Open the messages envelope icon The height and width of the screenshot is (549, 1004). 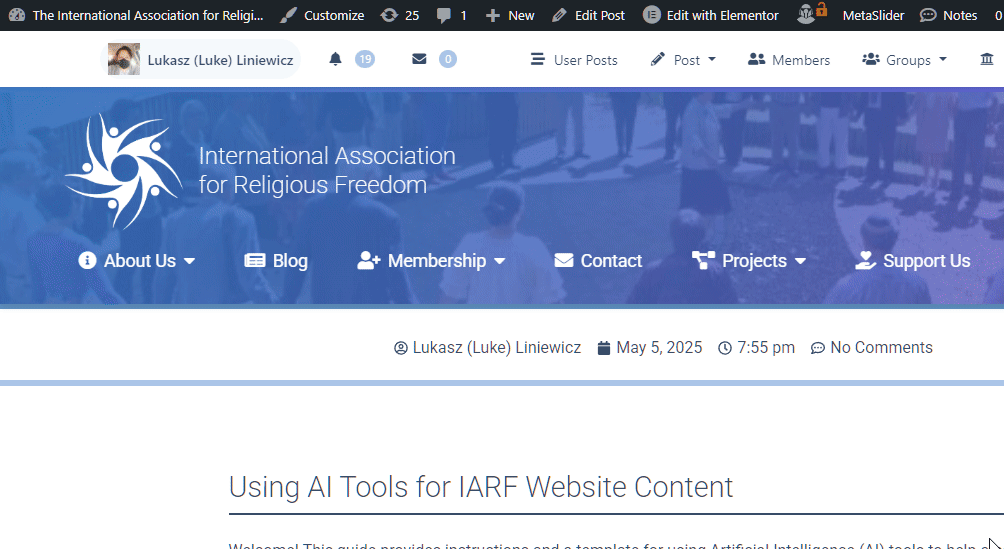click(x=419, y=60)
